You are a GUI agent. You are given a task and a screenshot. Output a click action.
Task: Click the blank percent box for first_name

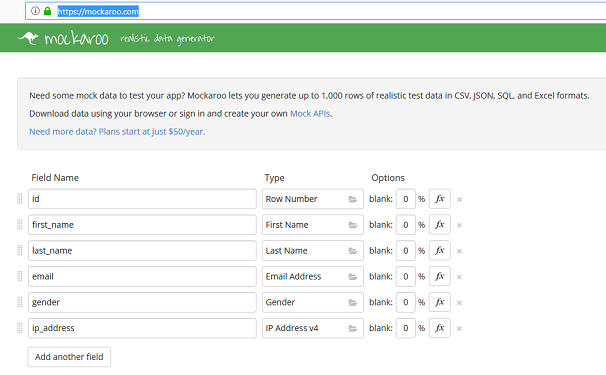coord(405,225)
